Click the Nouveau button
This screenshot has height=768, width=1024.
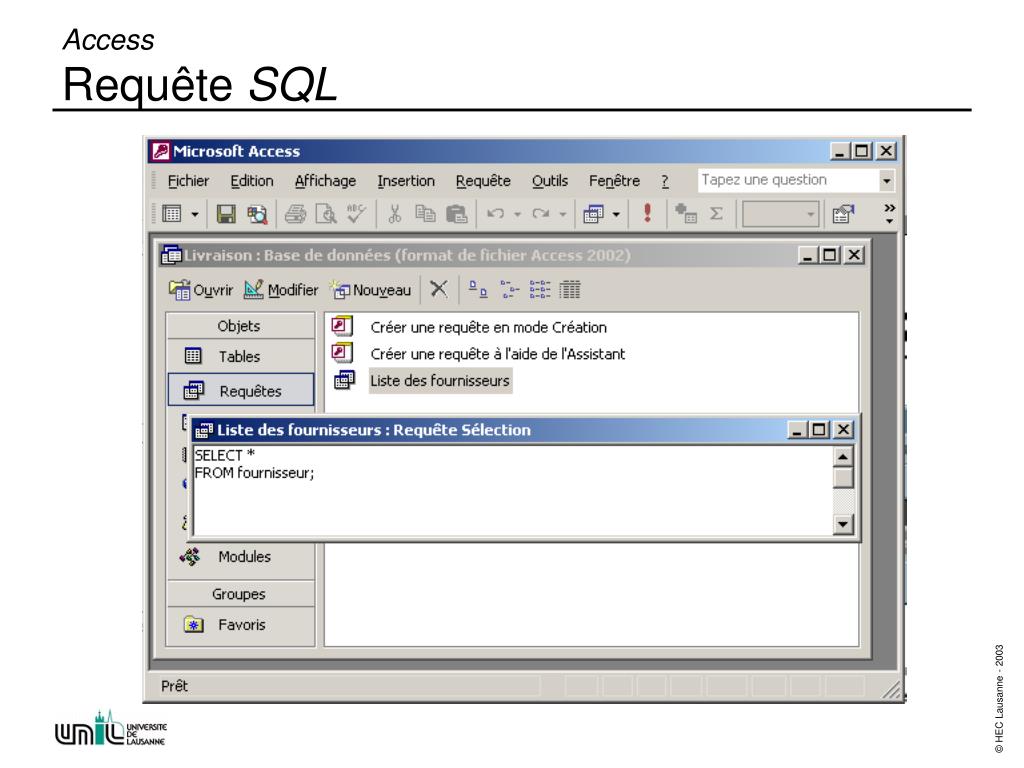coord(370,289)
